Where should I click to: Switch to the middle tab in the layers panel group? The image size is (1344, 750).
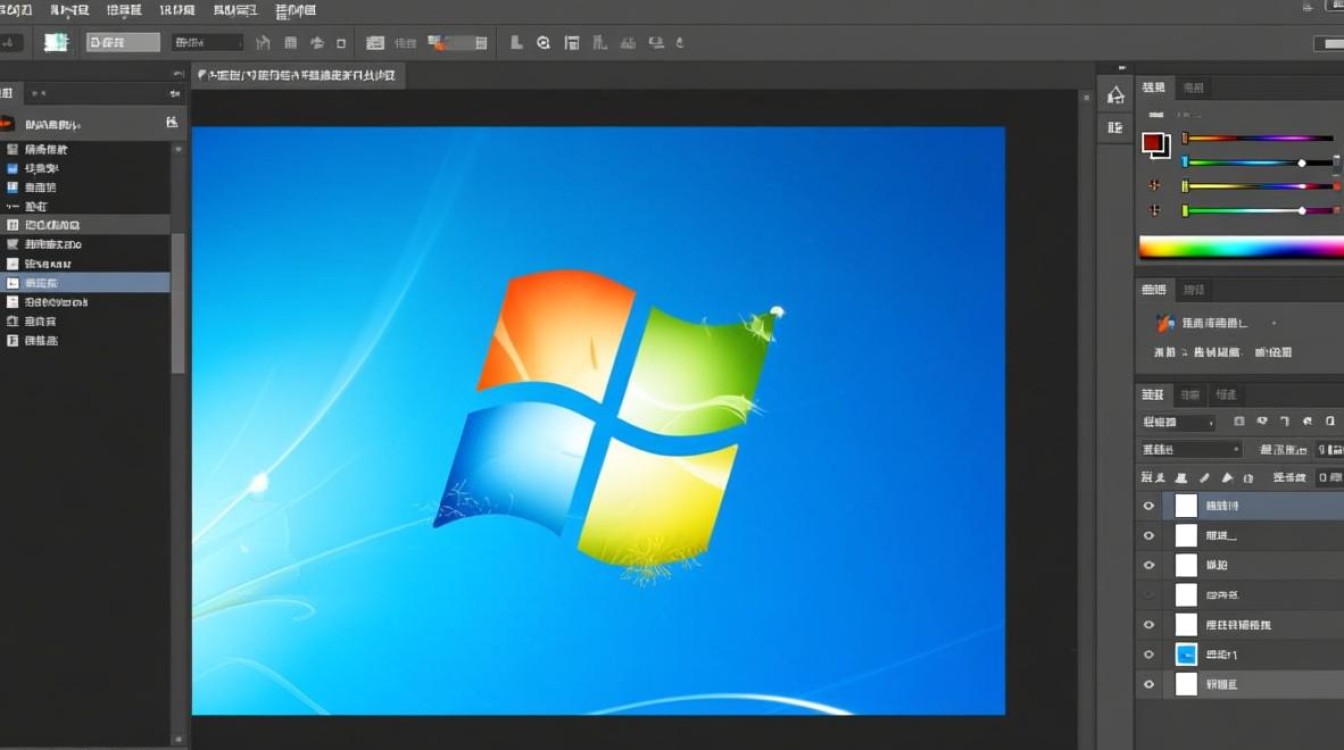[x=1190, y=394]
